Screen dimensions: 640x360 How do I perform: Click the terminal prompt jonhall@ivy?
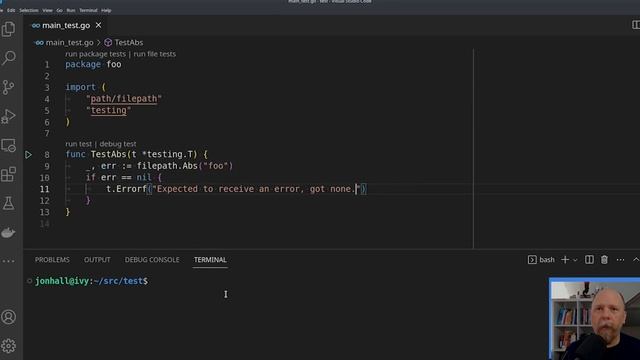click(62, 281)
